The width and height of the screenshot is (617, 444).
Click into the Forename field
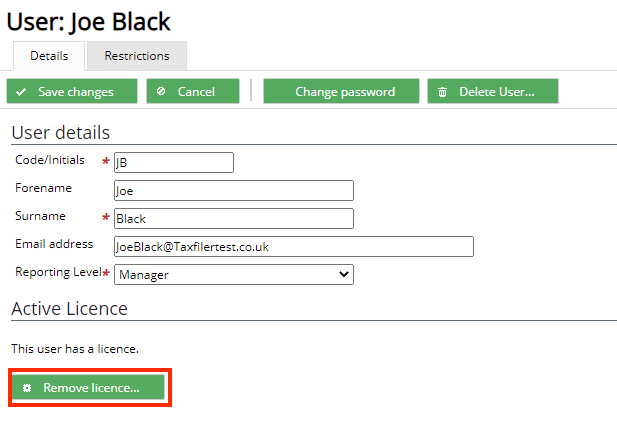[x=234, y=191]
